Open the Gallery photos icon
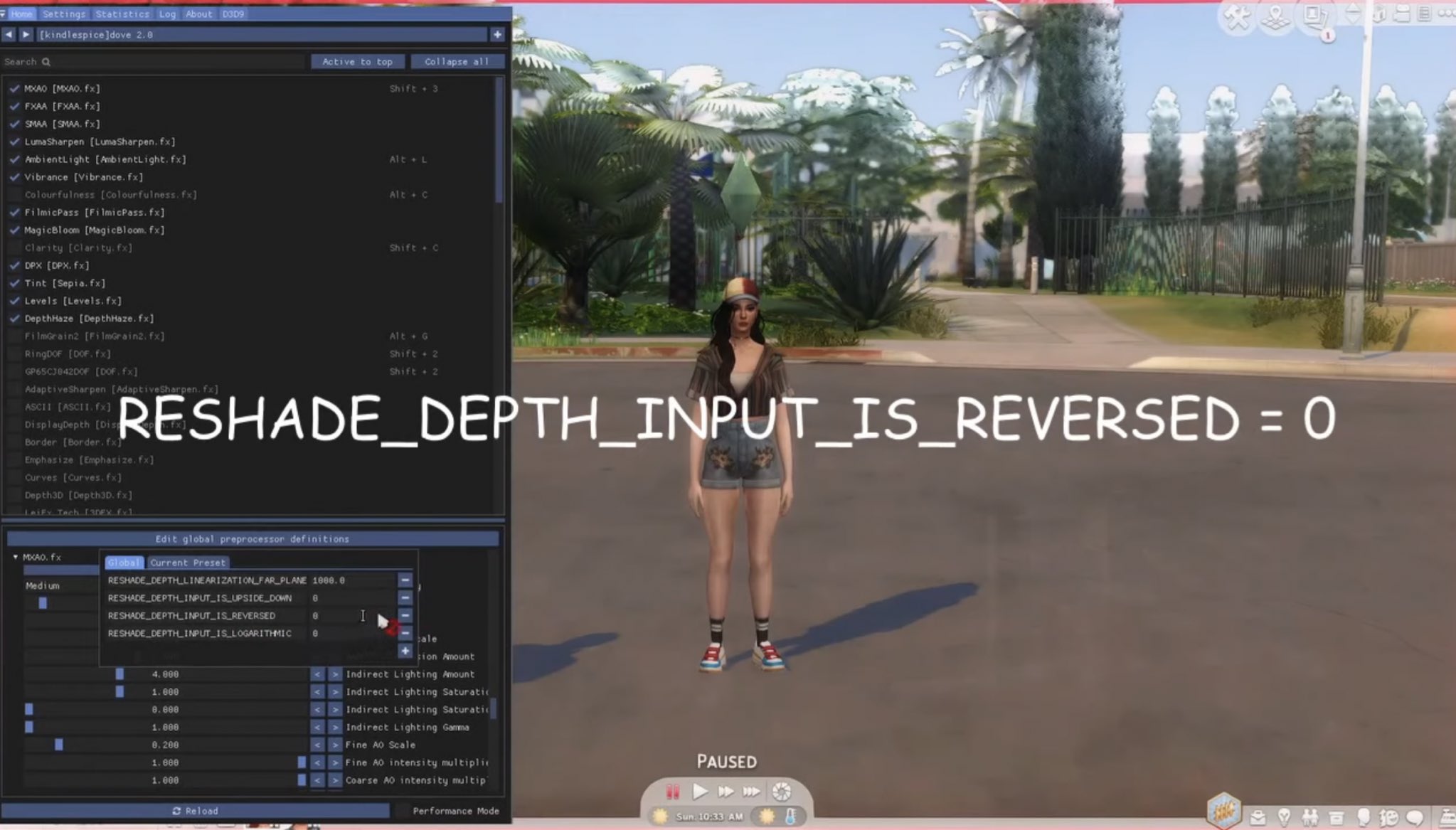The height and width of the screenshot is (830, 1456). click(1314, 16)
